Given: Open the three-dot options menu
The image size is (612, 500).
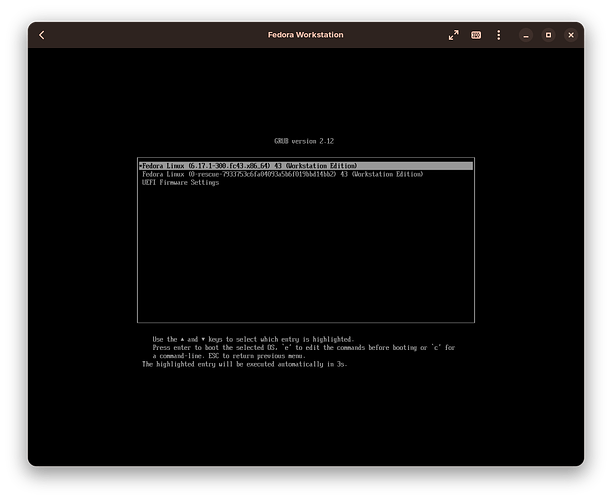Looking at the screenshot, I should (x=498, y=35).
